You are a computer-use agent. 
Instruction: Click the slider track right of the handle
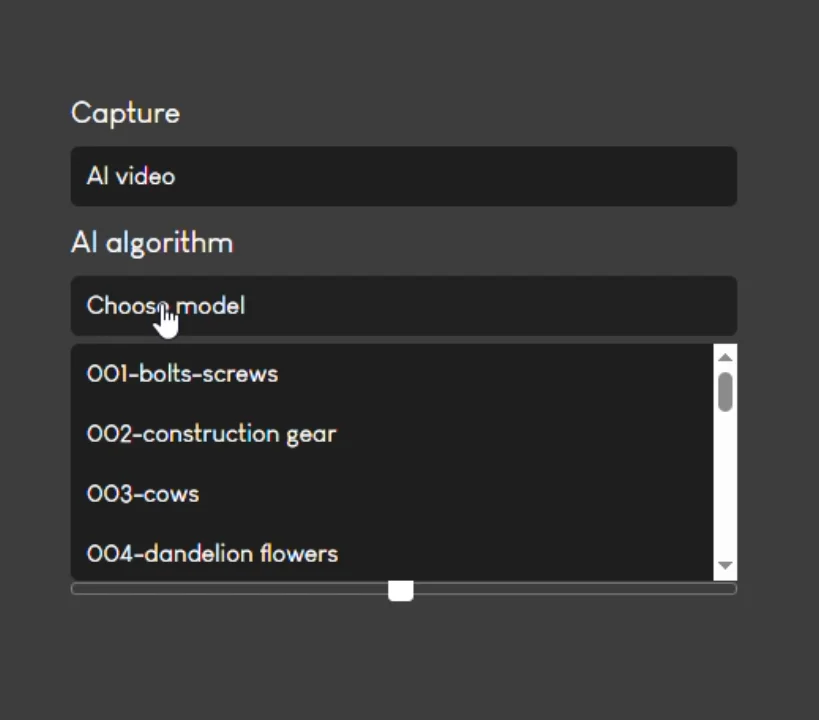tap(570, 589)
